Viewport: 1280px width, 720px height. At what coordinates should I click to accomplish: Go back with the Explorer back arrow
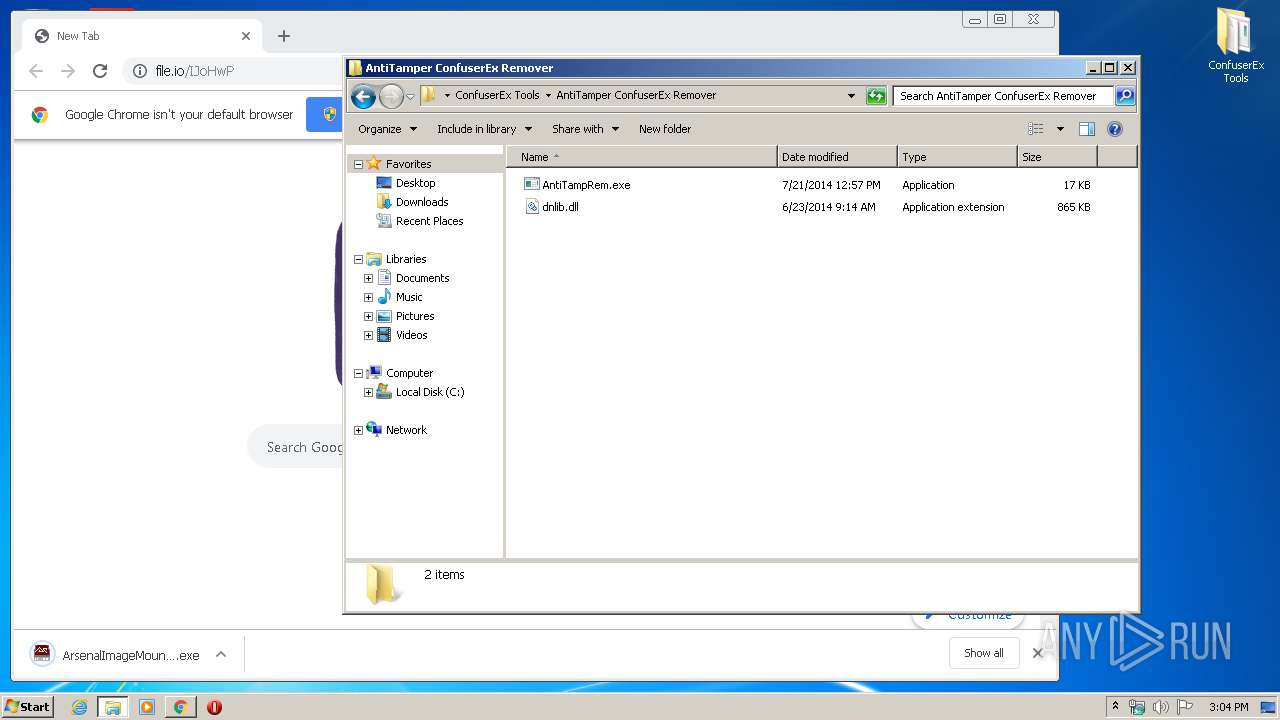(364, 96)
